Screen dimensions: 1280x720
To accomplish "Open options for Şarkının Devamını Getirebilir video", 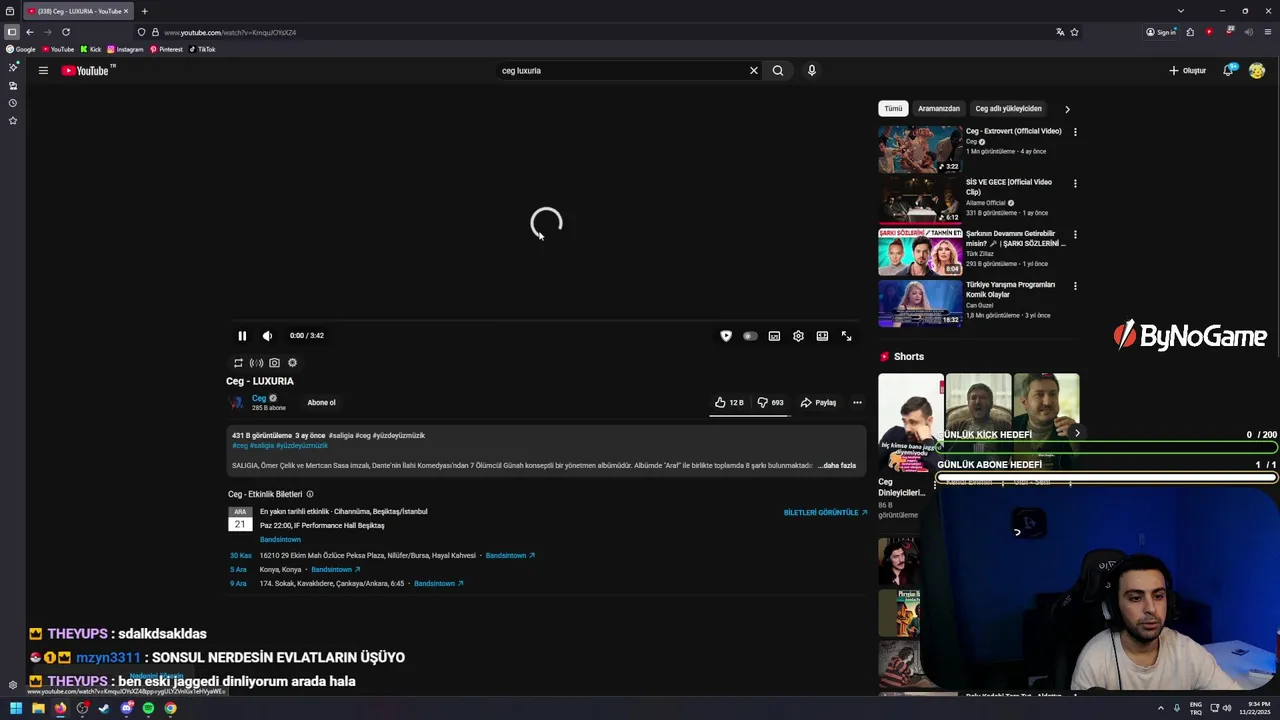I will coord(1075,235).
